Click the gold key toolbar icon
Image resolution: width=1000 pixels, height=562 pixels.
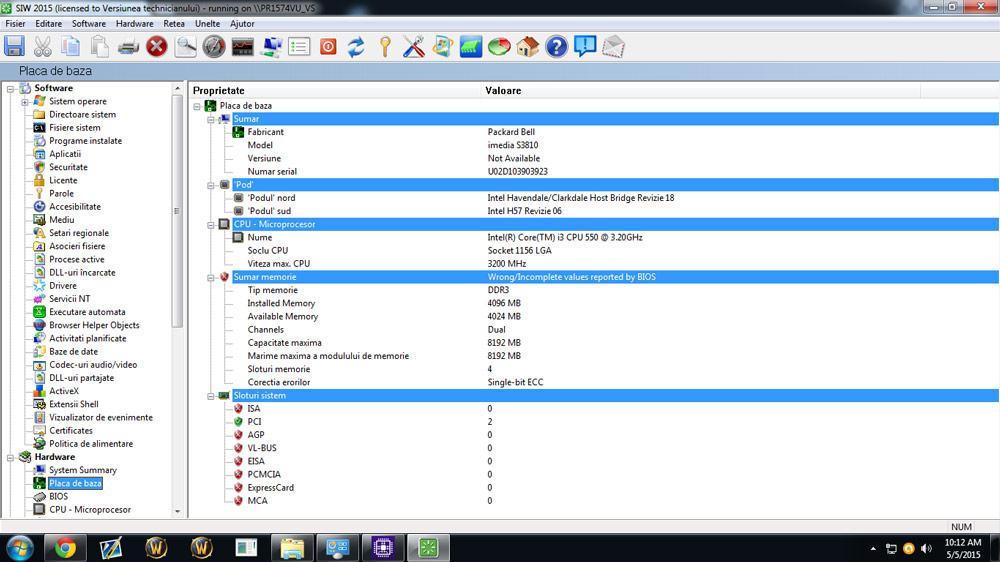(x=385, y=47)
